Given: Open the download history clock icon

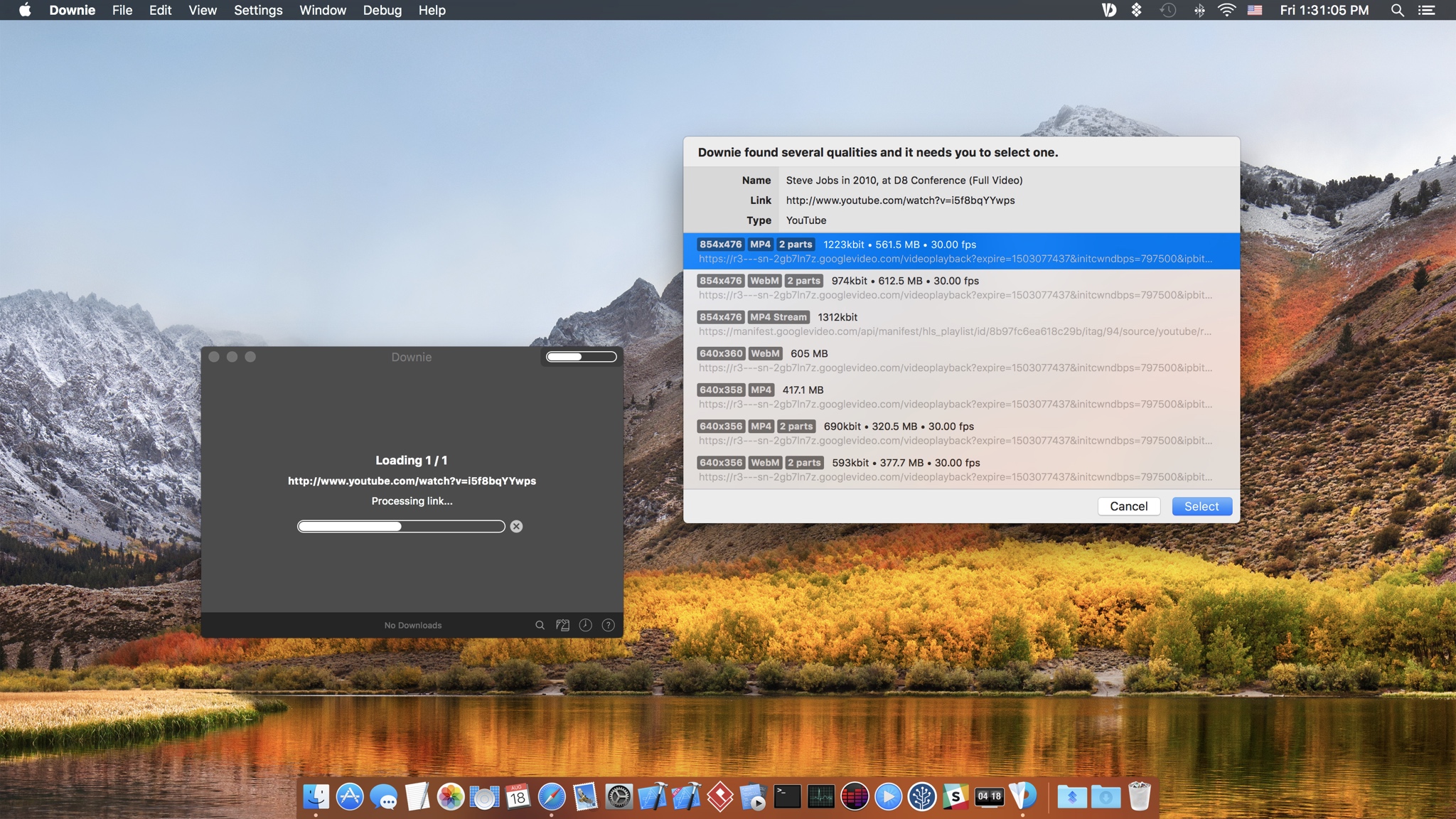Looking at the screenshot, I should [x=585, y=625].
